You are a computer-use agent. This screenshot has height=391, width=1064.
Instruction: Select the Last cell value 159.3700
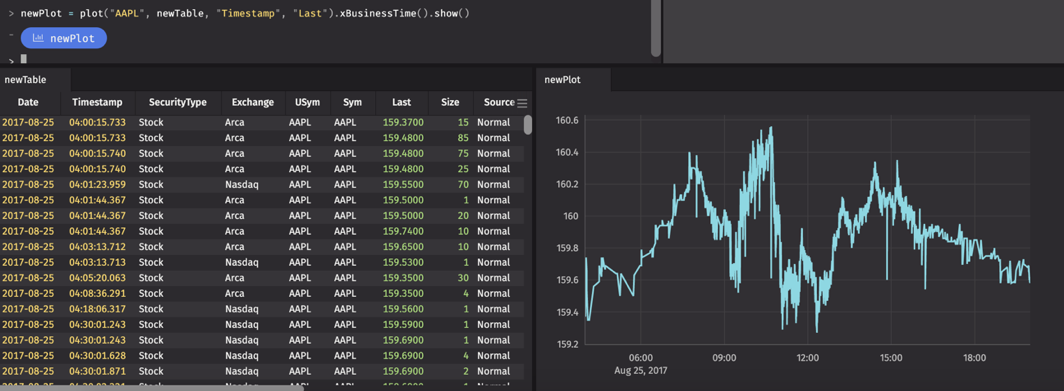click(x=403, y=122)
